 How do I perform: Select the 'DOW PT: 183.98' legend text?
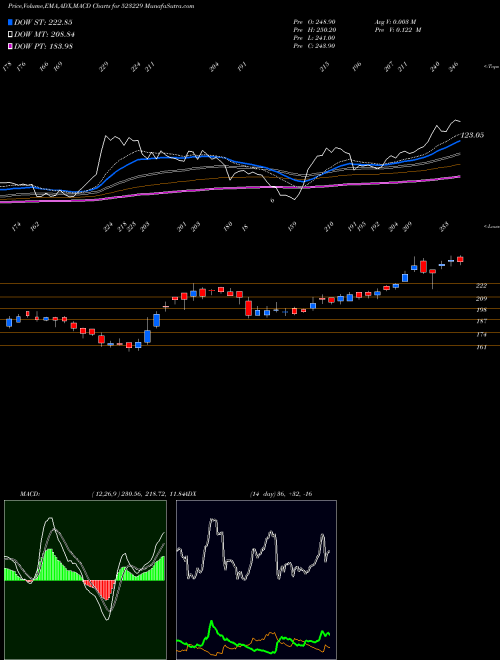(x=43, y=46)
